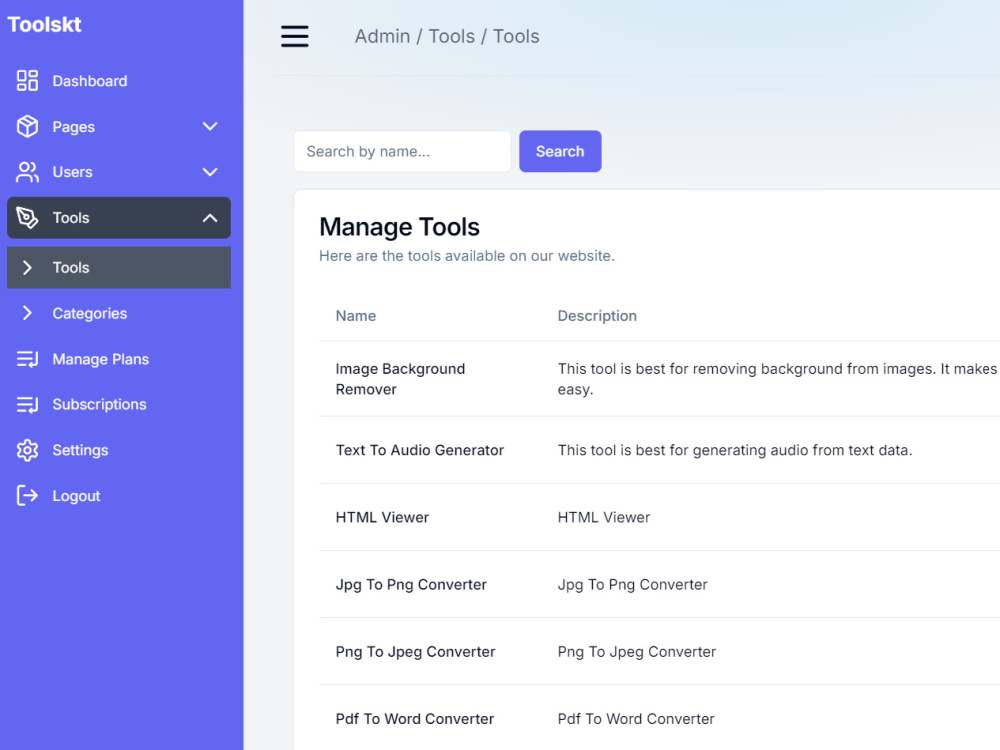Click the HTML Viewer description cell

tap(603, 517)
